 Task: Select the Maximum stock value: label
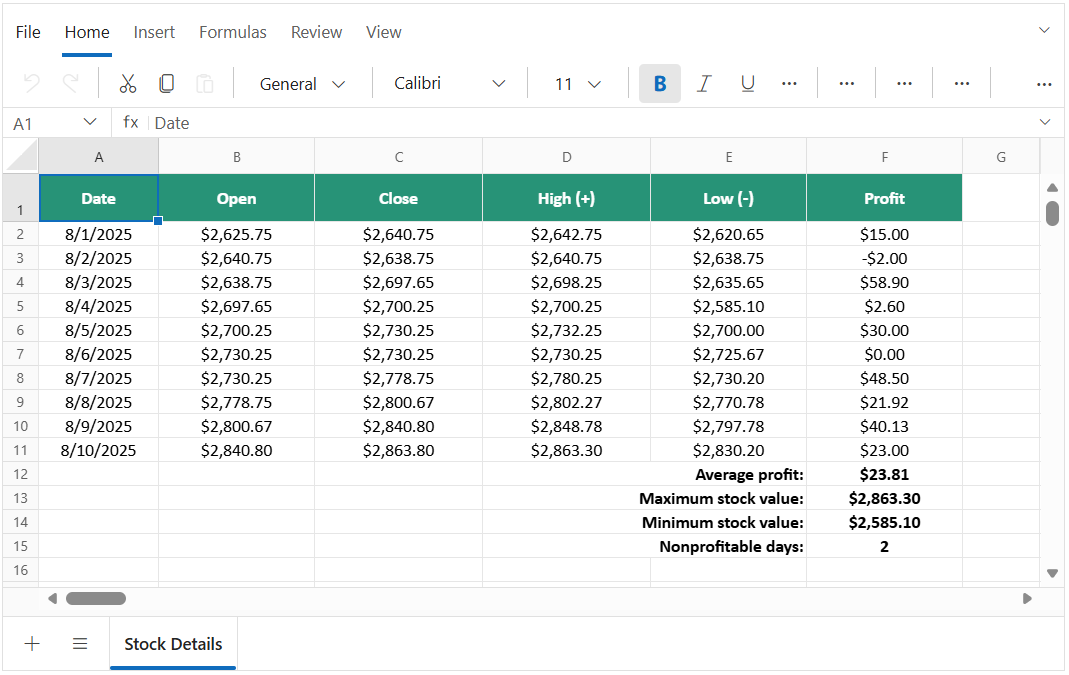pyautogui.click(x=721, y=498)
